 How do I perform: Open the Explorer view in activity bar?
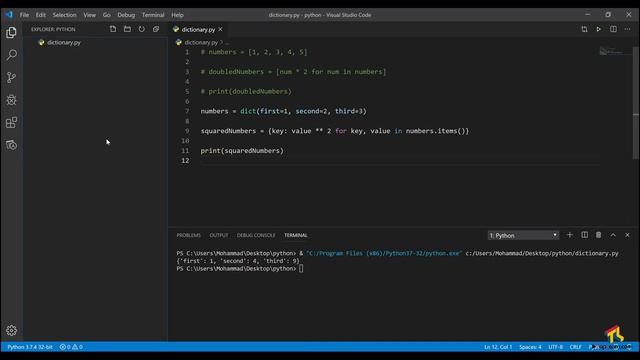[11, 32]
